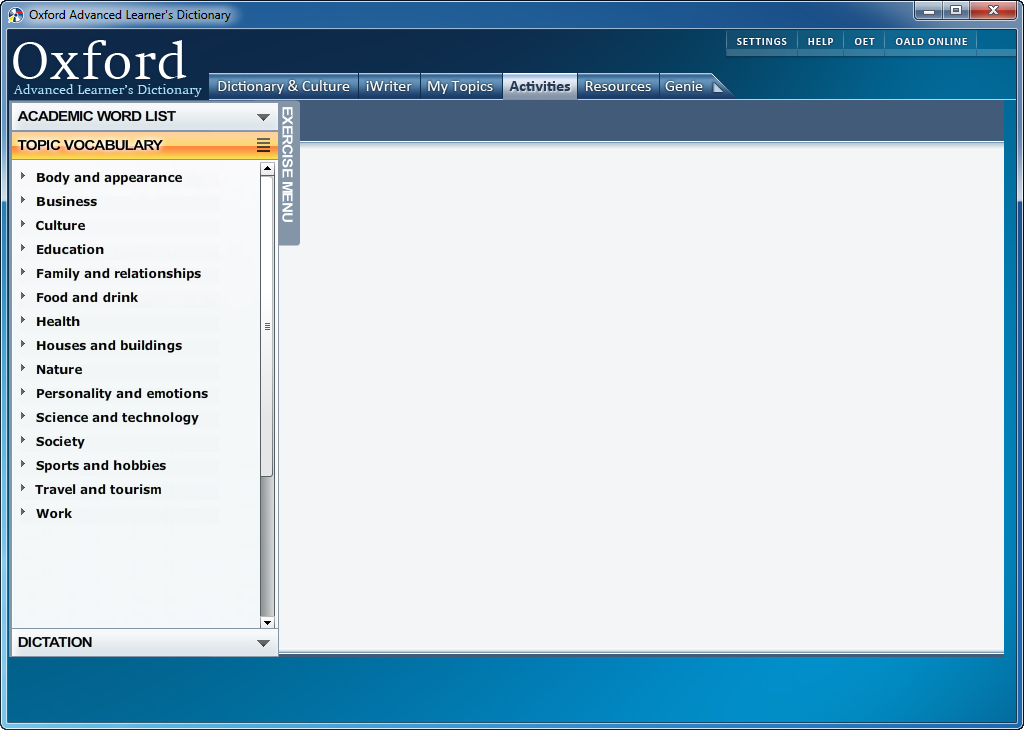Open the My Topics tab
The width and height of the screenshot is (1024, 730).
tap(460, 87)
